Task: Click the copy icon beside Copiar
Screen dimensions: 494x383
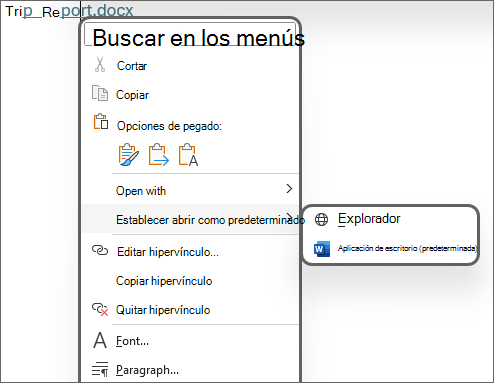Action: [x=100, y=93]
